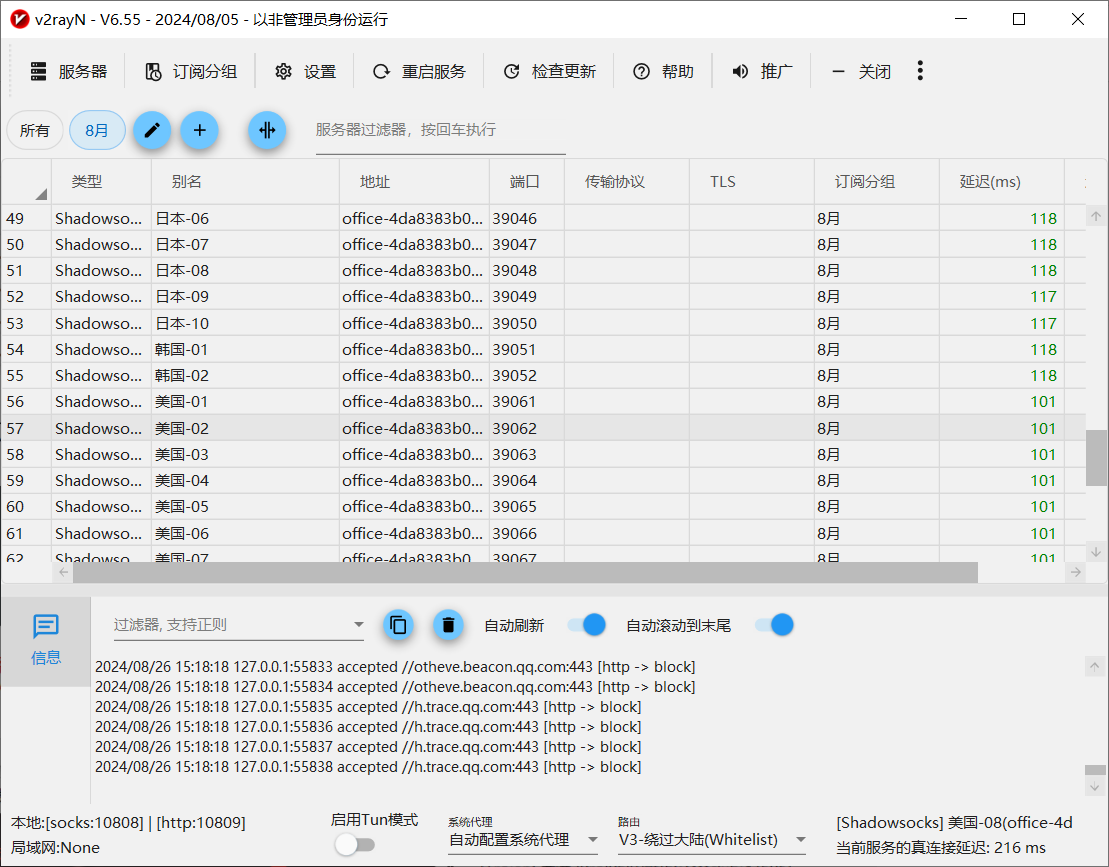1109x867 pixels.
Task: Click the auto column width icon
Action: tap(267, 130)
